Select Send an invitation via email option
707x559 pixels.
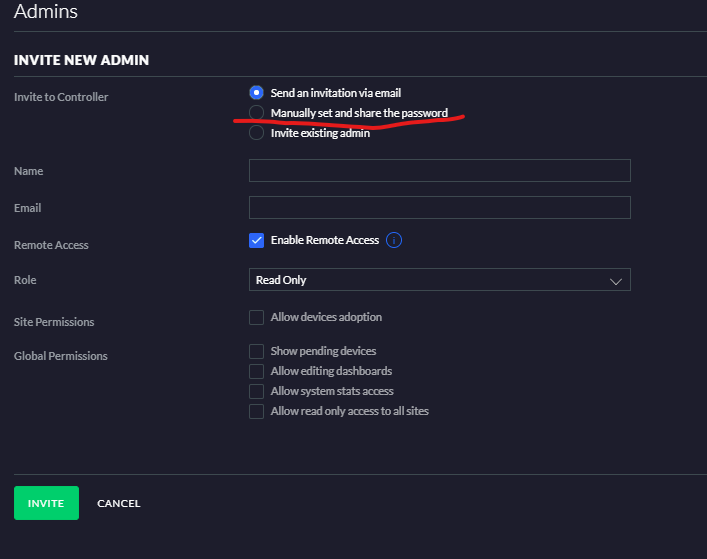(x=257, y=92)
